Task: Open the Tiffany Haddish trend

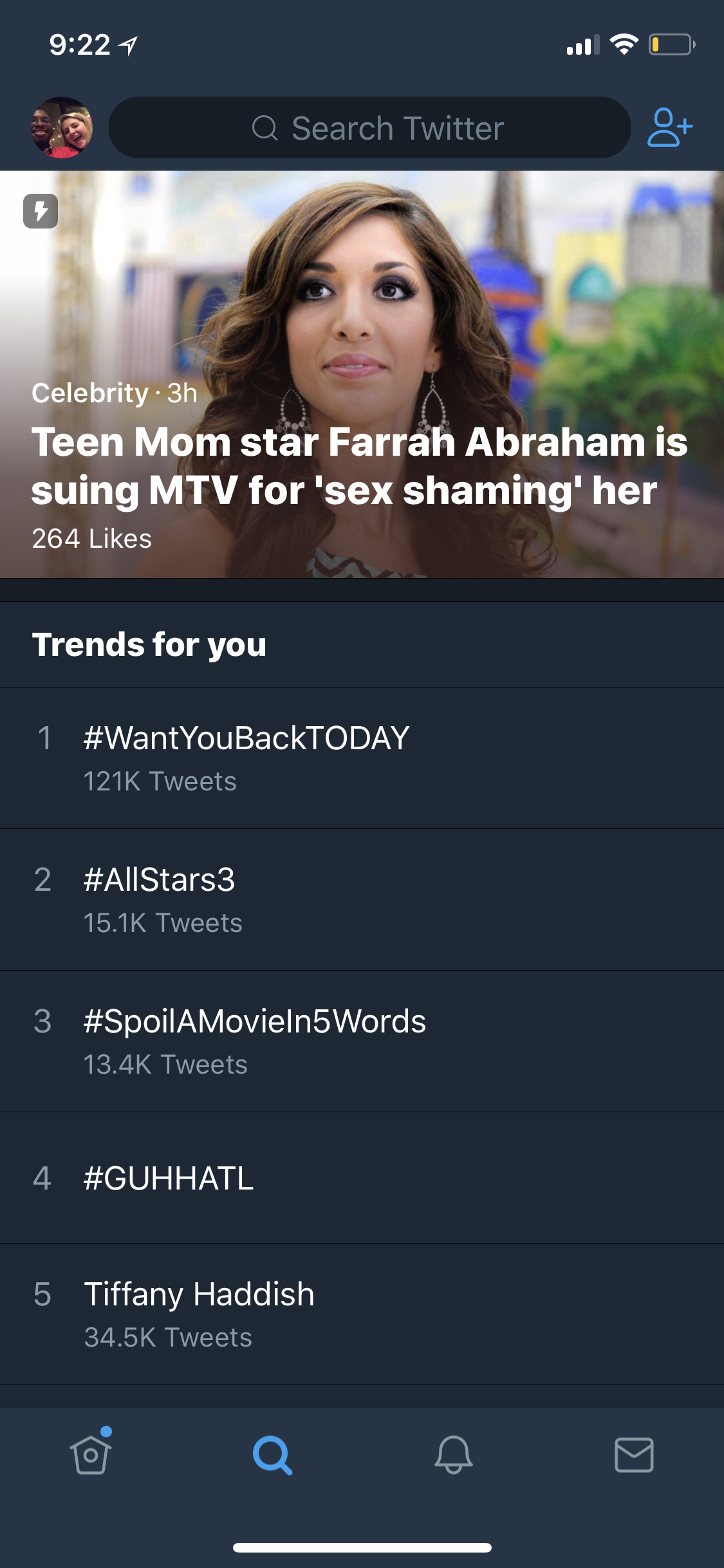Action: tap(362, 1314)
